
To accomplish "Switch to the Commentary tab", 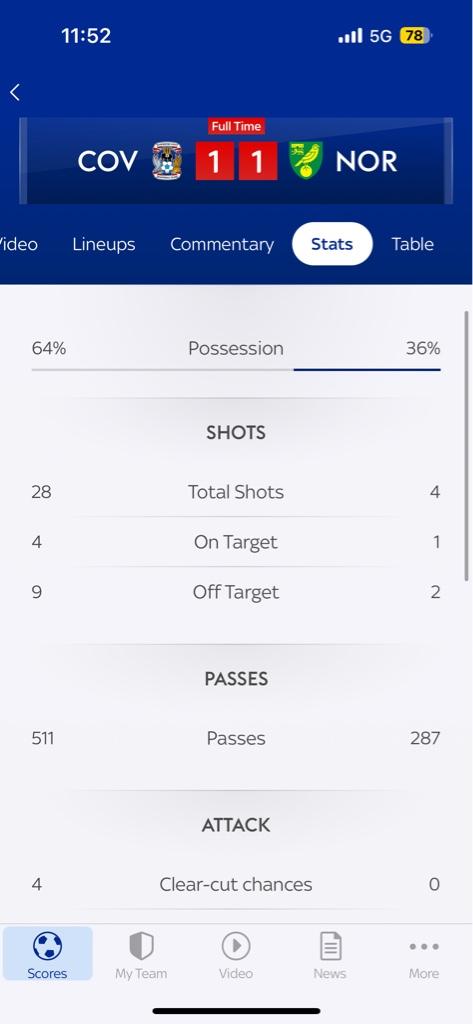I will [222, 244].
